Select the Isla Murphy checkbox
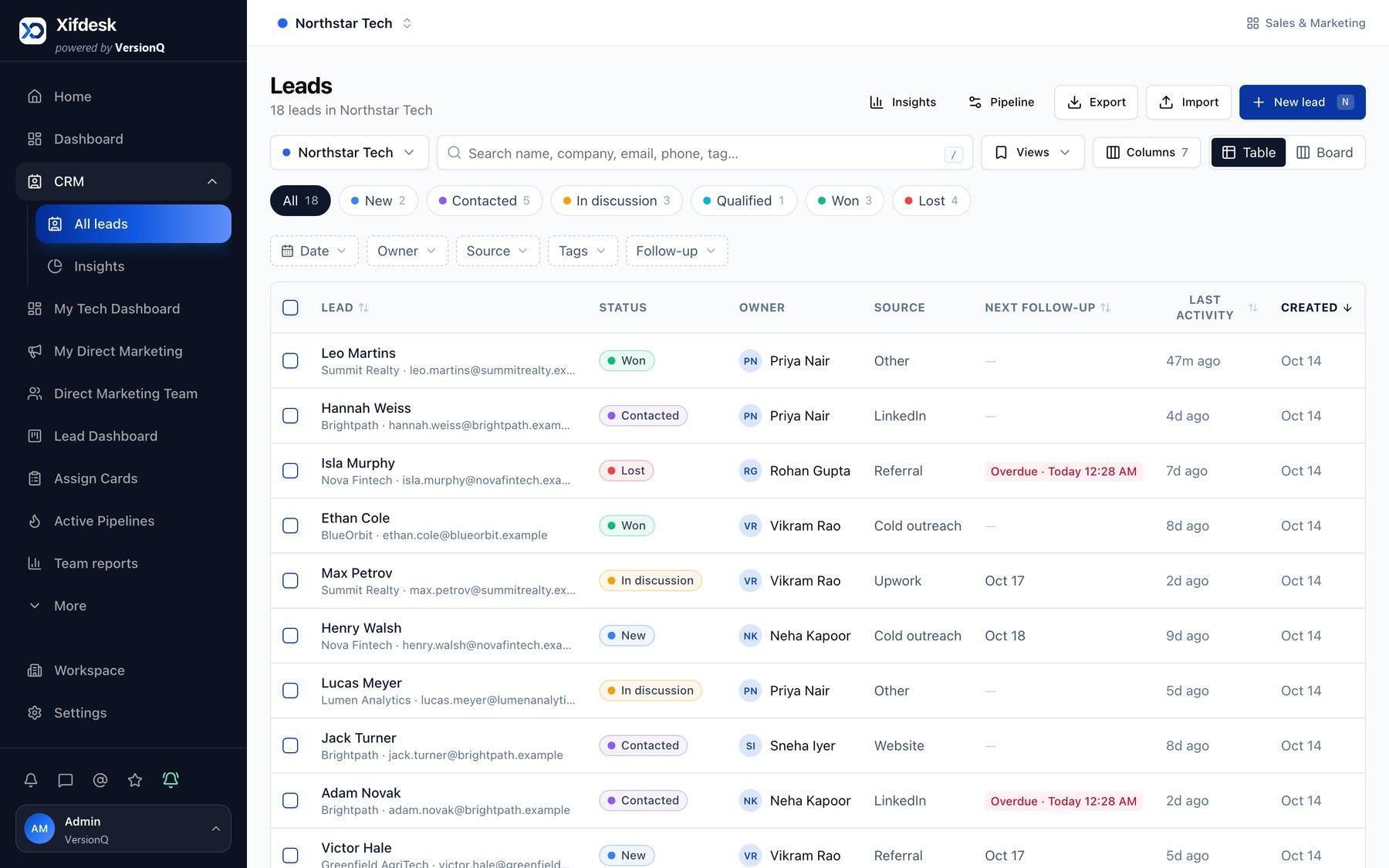 [290, 471]
